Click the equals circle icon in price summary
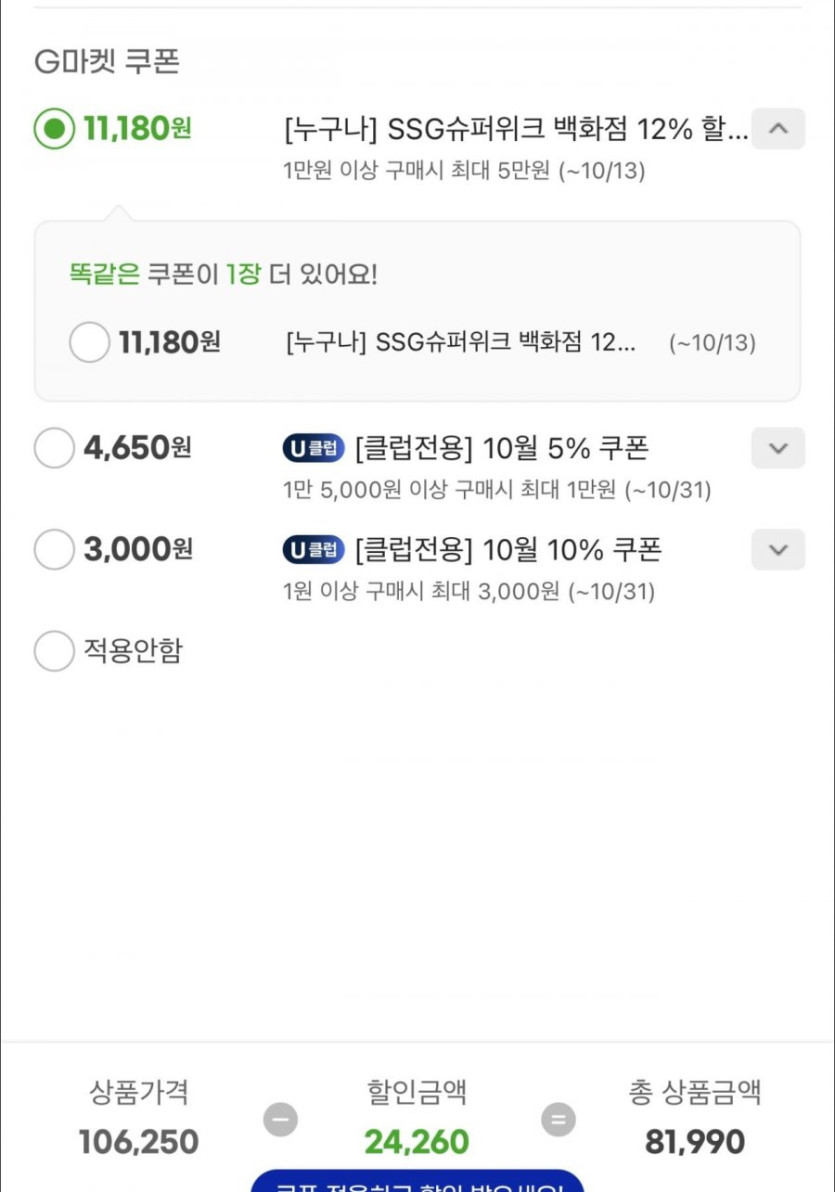Screen dimensions: 835x1192 pos(559,1119)
